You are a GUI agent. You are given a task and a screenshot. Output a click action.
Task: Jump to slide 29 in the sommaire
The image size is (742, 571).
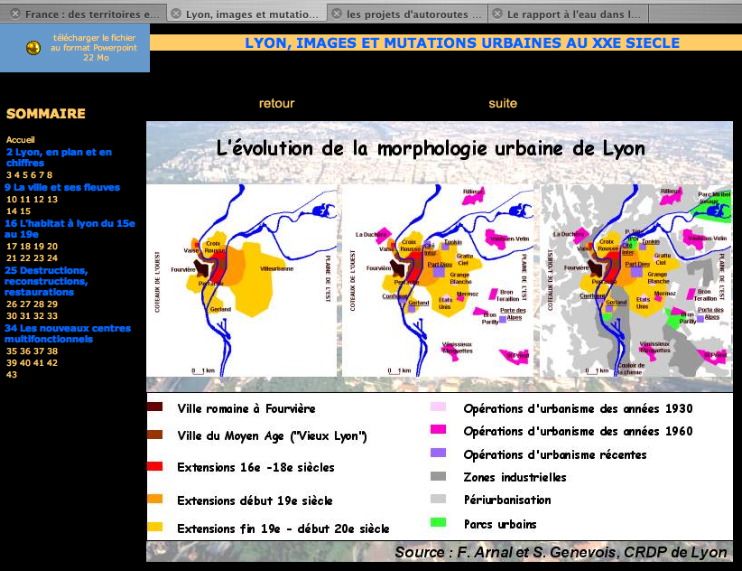[x=52, y=304]
